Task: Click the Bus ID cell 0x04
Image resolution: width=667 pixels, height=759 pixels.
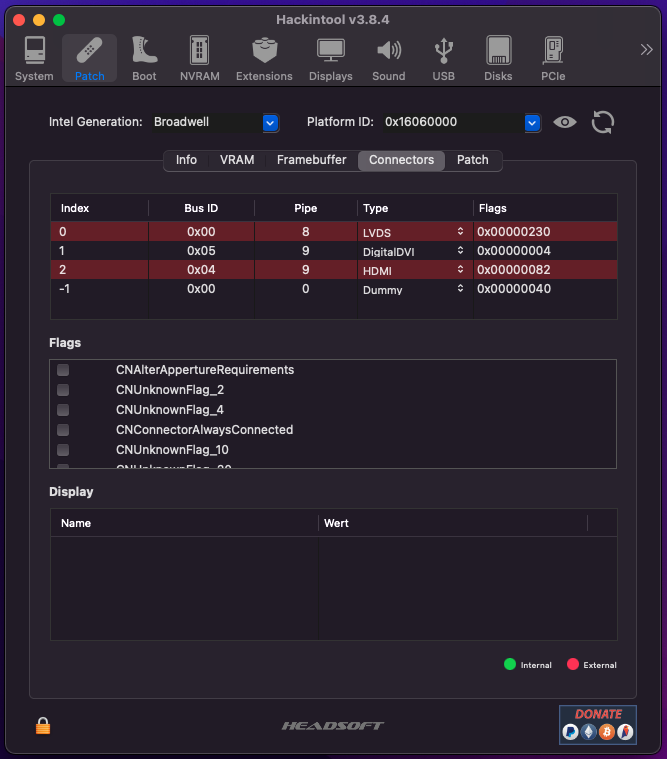Action: tap(201, 270)
